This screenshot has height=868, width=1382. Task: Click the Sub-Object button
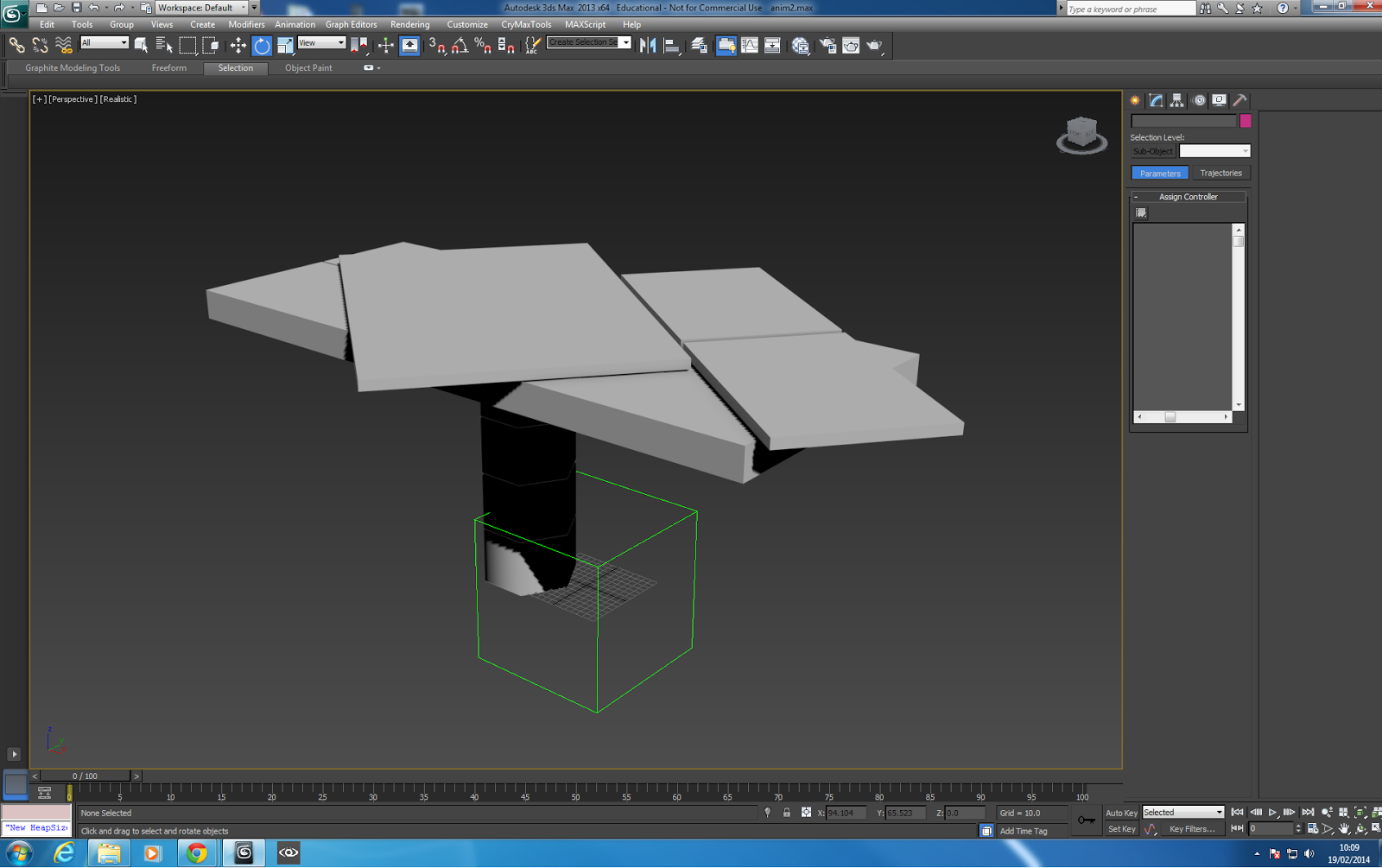[x=1153, y=151]
